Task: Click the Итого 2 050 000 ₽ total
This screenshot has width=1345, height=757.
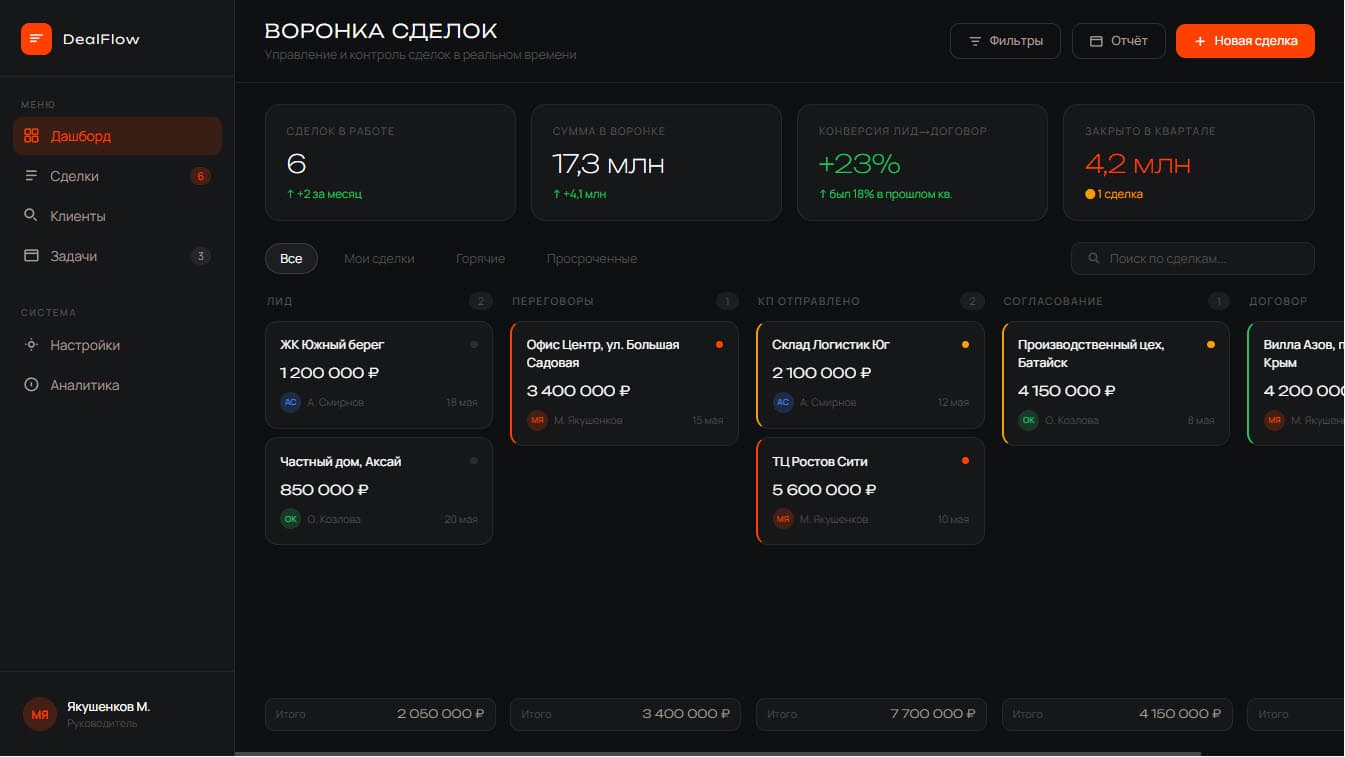Action: [x=380, y=714]
